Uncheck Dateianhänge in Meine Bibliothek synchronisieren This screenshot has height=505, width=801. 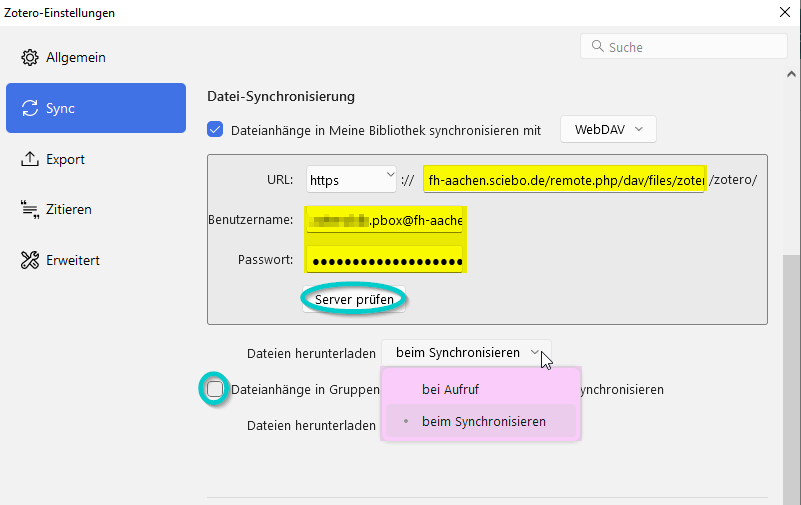tap(215, 130)
